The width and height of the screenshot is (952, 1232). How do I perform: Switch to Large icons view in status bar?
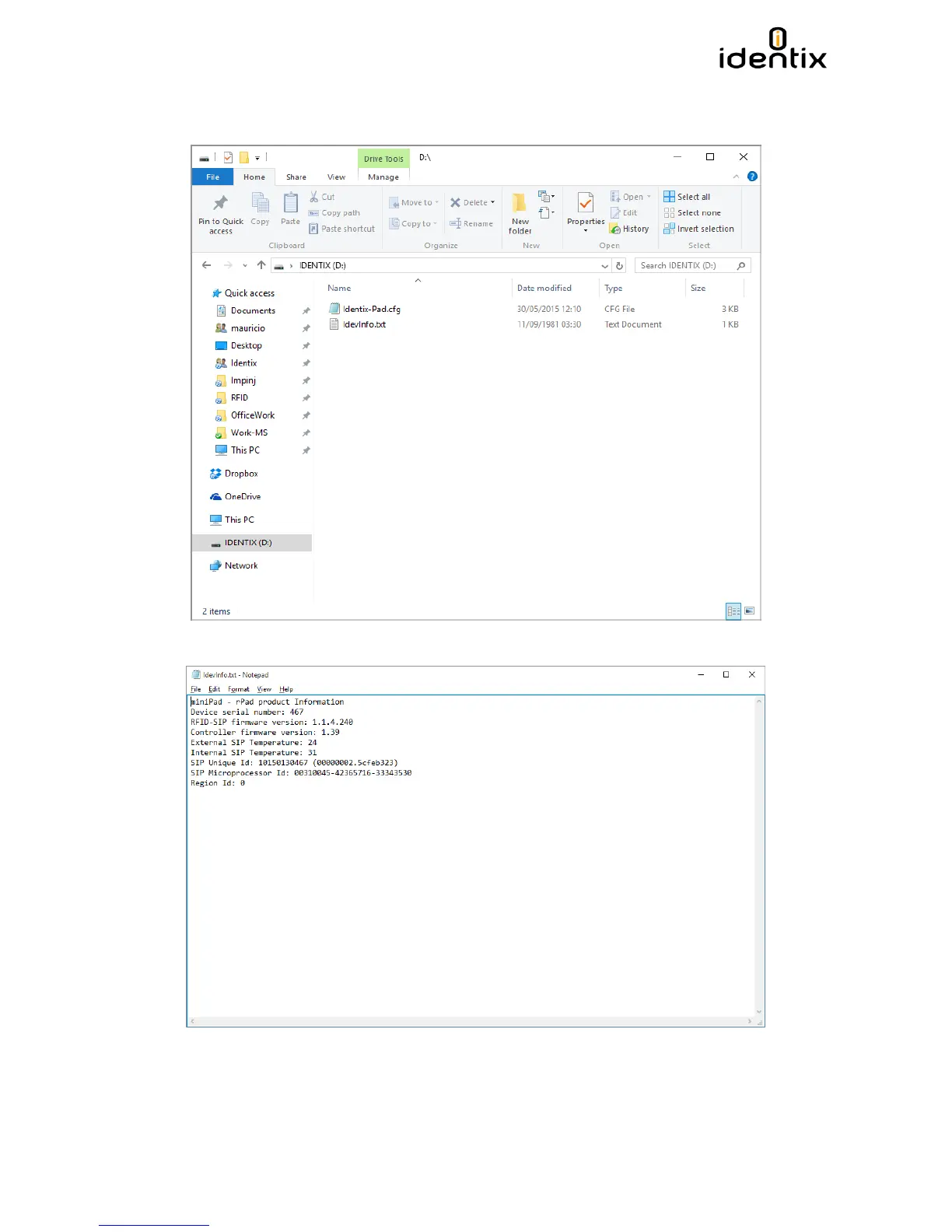point(750,611)
